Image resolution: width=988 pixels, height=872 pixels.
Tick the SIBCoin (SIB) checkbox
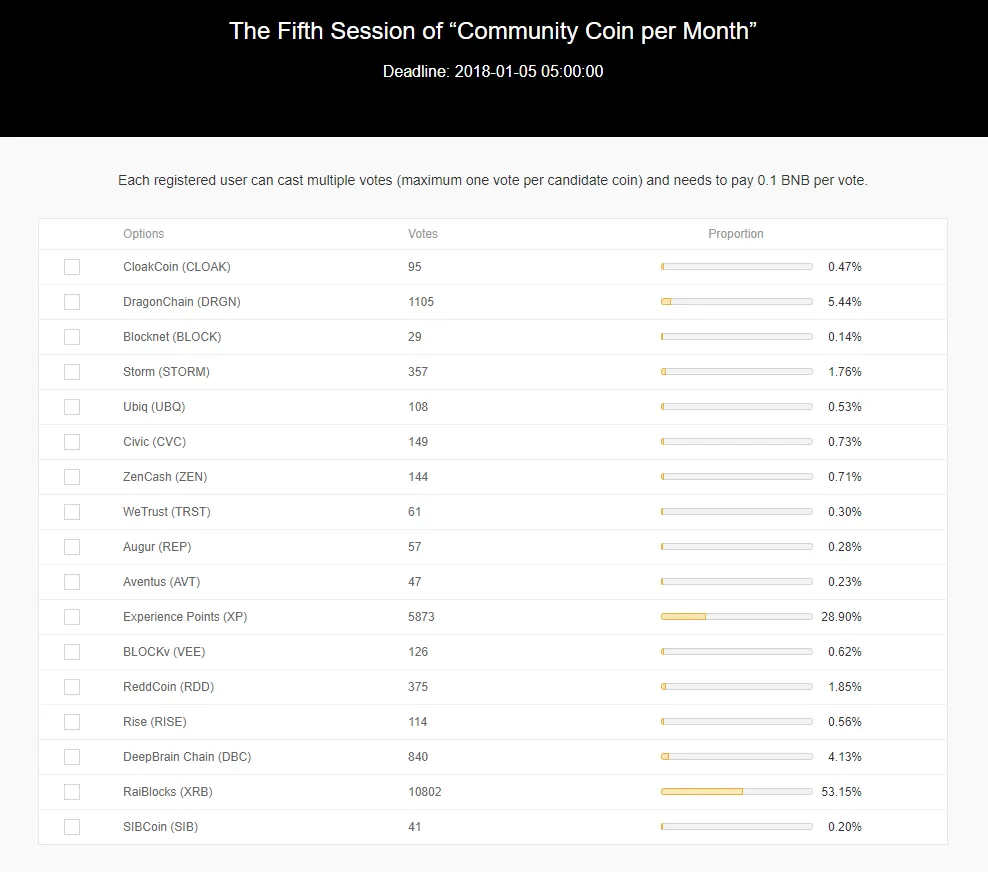tap(72, 827)
